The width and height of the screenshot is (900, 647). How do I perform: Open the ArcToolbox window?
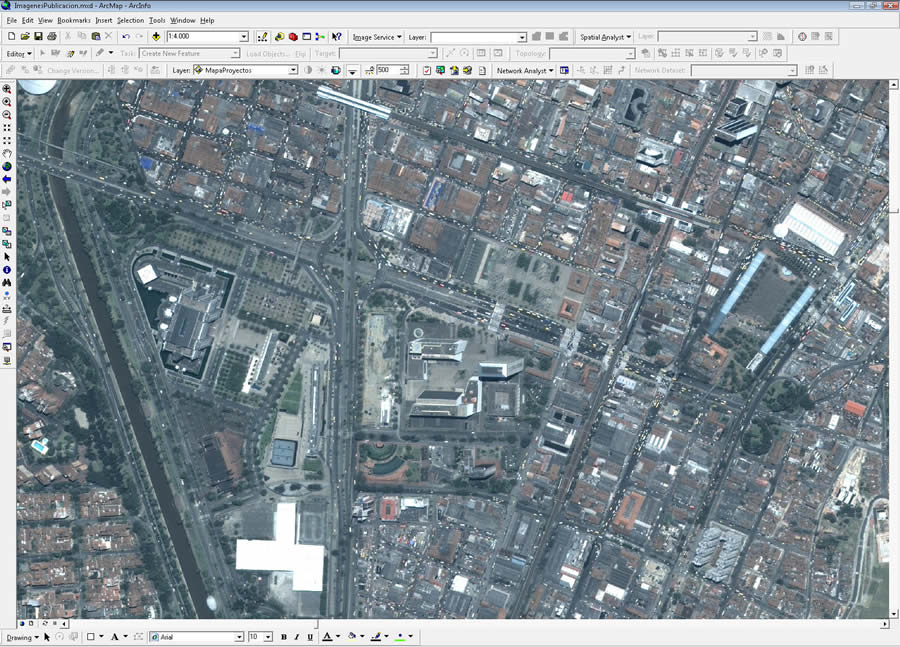[293, 37]
